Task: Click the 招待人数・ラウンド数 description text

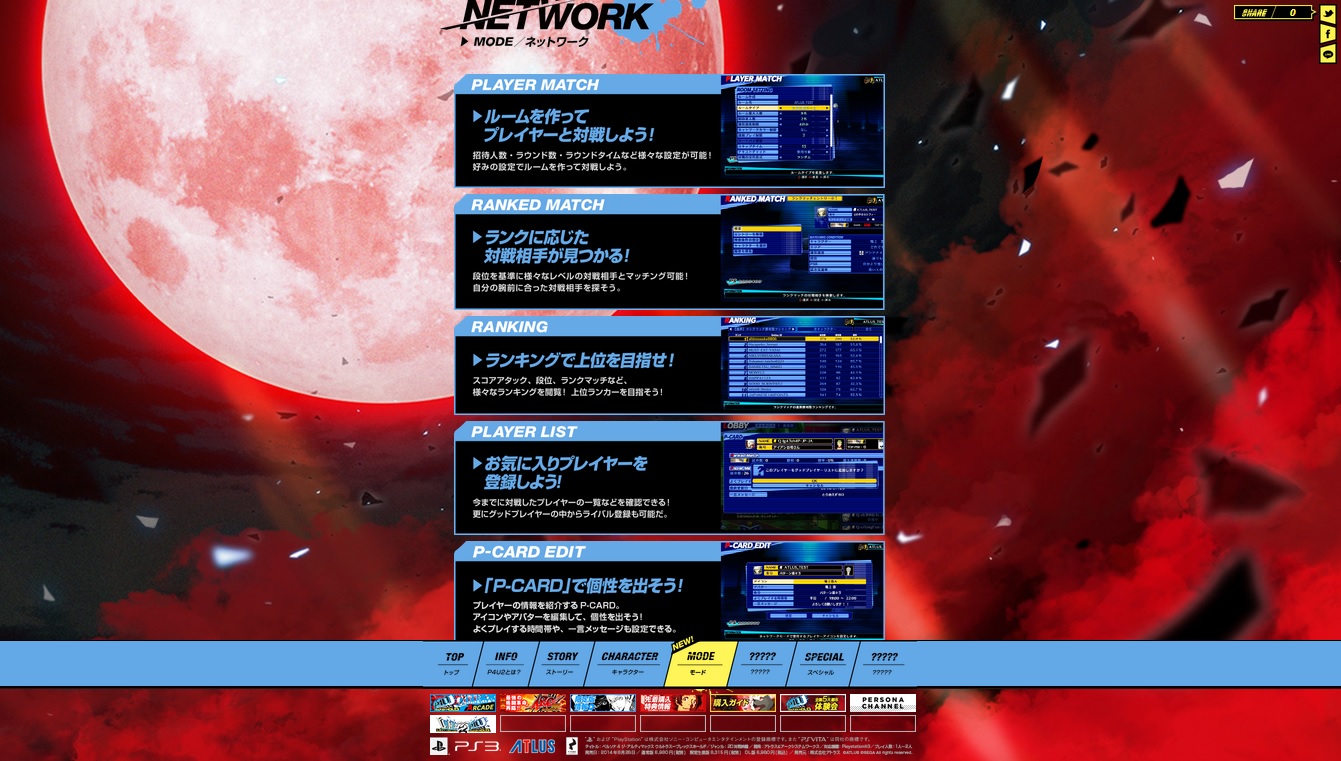Action: 592,161
